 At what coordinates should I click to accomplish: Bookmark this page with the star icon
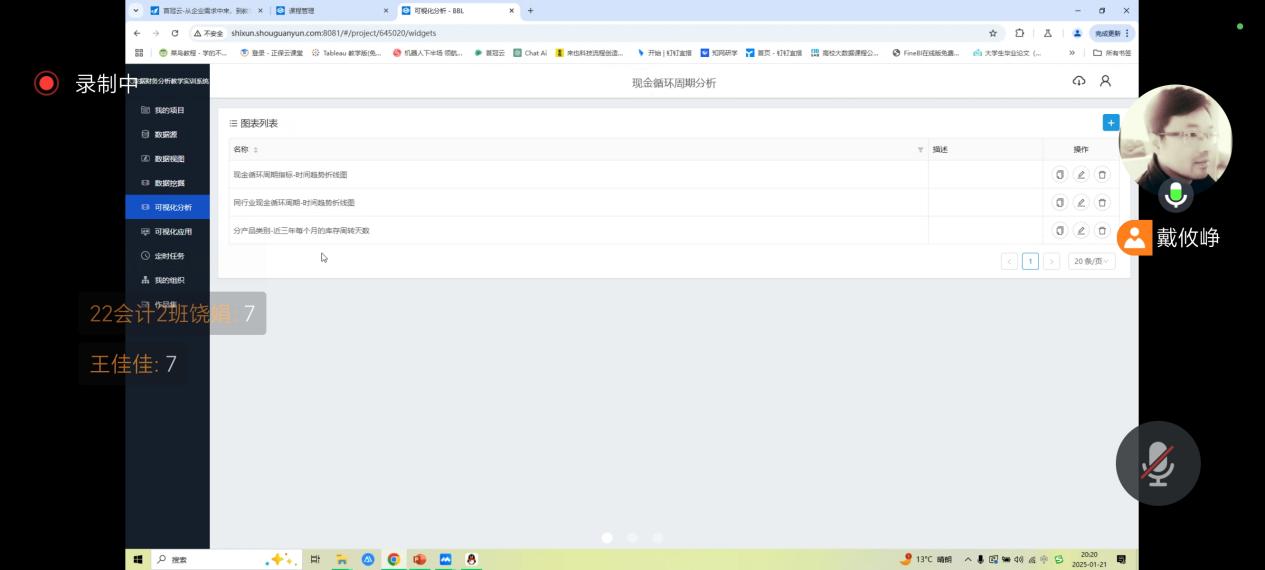click(x=993, y=33)
